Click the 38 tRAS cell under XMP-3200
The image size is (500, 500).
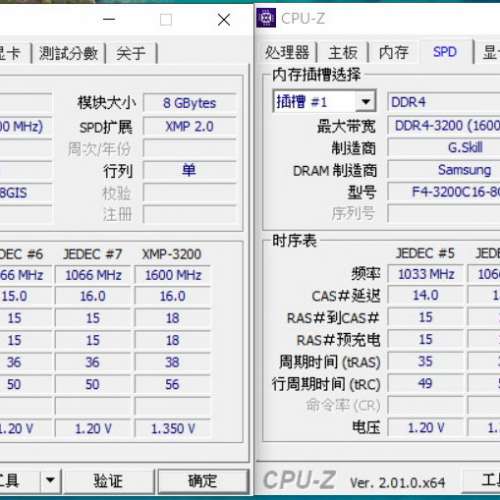point(173,362)
